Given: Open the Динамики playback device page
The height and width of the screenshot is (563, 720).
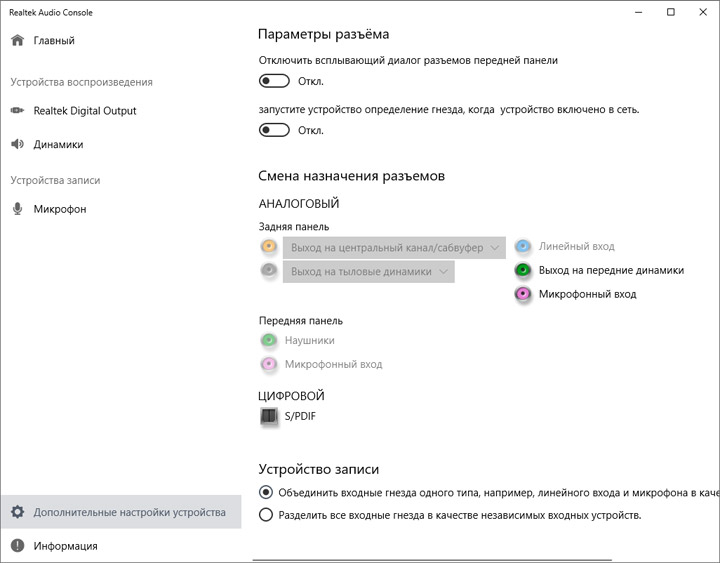Looking at the screenshot, I should pyautogui.click(x=58, y=144).
